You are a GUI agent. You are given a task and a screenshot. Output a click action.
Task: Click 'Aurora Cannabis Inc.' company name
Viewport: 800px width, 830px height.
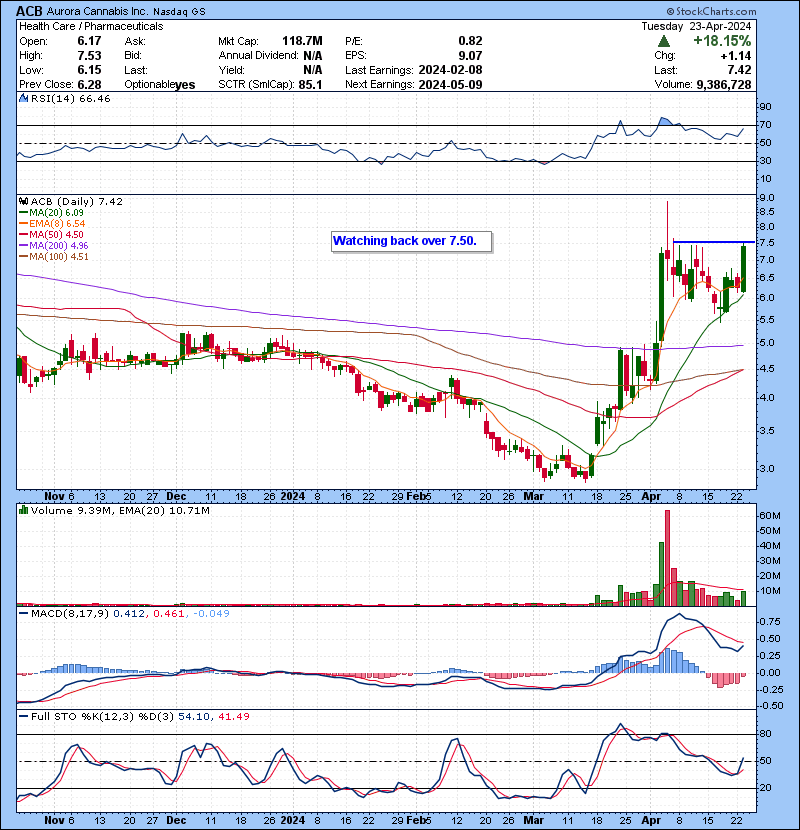pos(97,11)
